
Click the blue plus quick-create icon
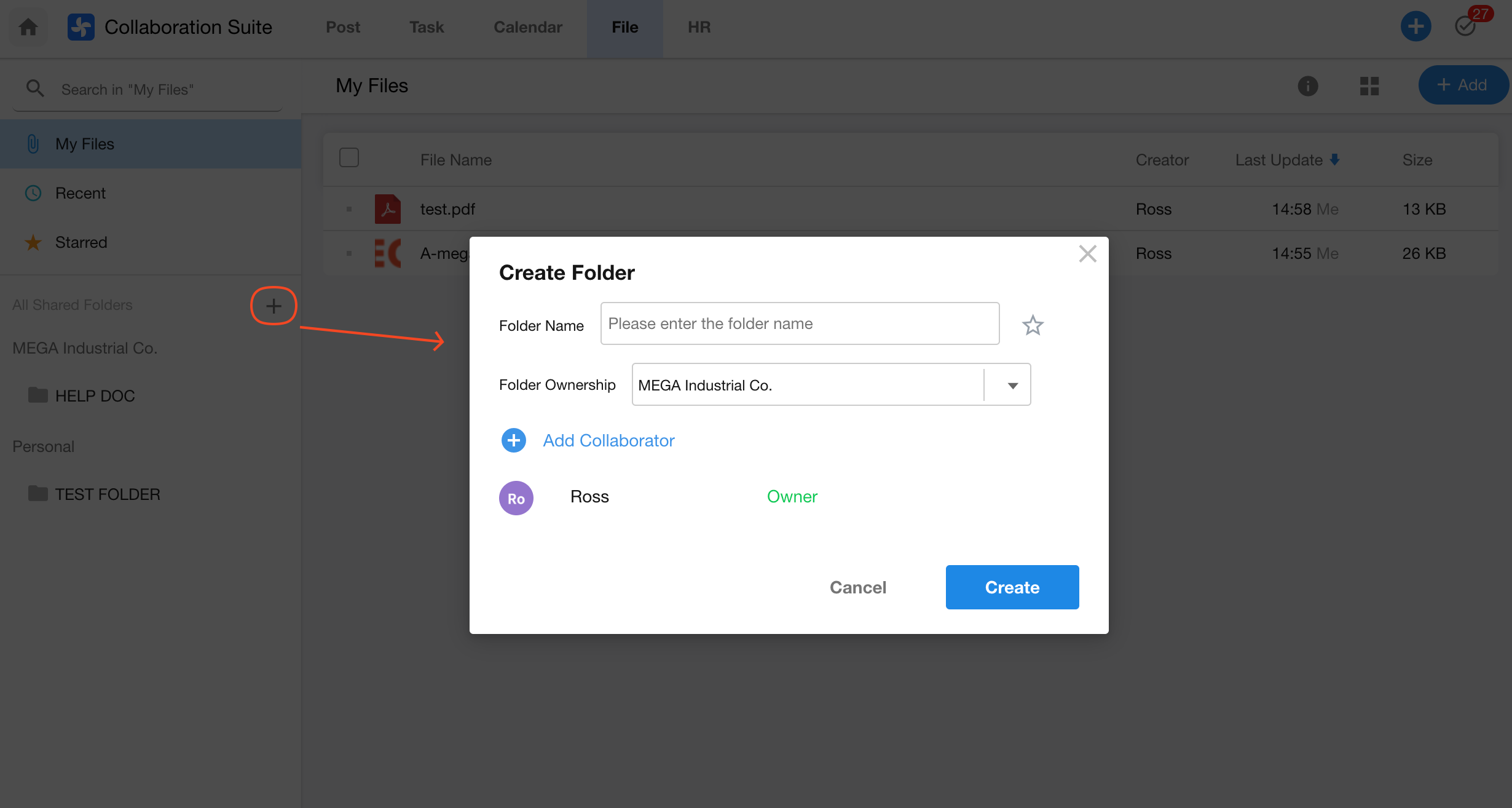click(1416, 26)
